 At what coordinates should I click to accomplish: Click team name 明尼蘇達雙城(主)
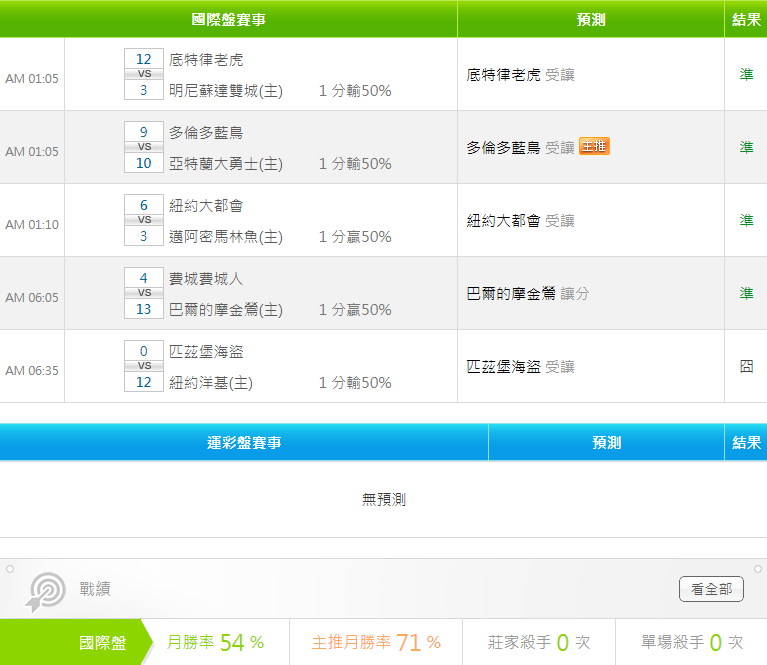coord(226,91)
